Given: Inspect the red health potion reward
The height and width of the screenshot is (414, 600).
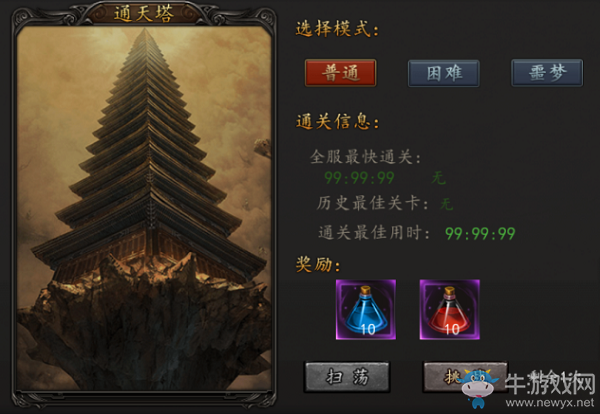Looking at the screenshot, I should [x=450, y=310].
